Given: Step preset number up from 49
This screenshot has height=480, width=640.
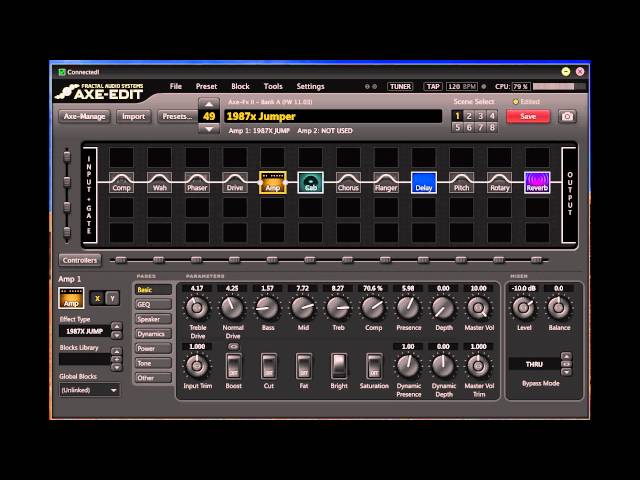Looking at the screenshot, I should click(209, 104).
